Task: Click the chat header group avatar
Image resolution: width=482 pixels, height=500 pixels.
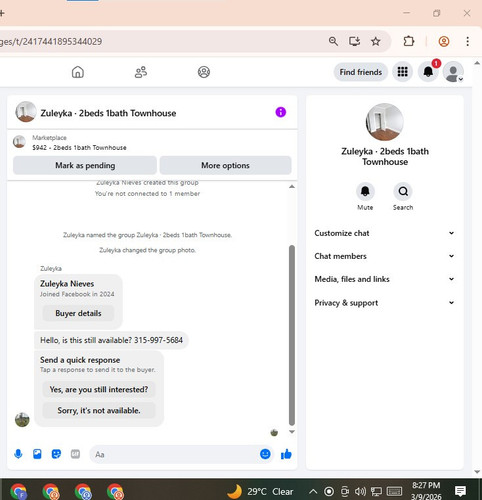Action: point(26,112)
